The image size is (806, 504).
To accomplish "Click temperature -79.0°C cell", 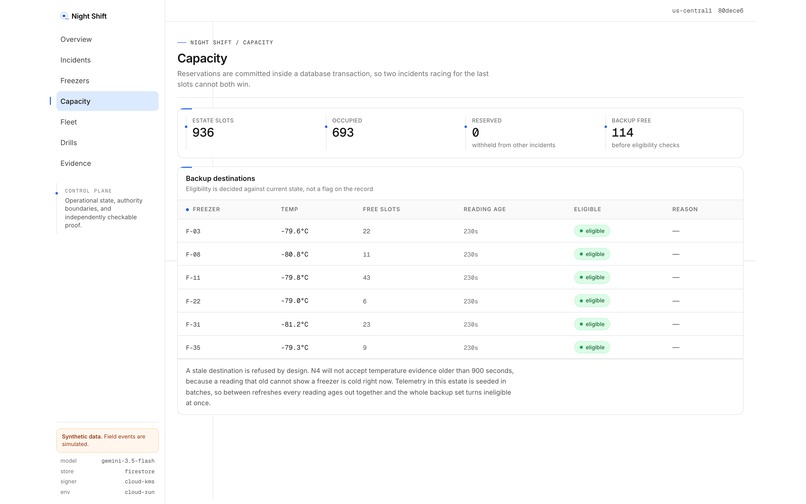I will (295, 300).
